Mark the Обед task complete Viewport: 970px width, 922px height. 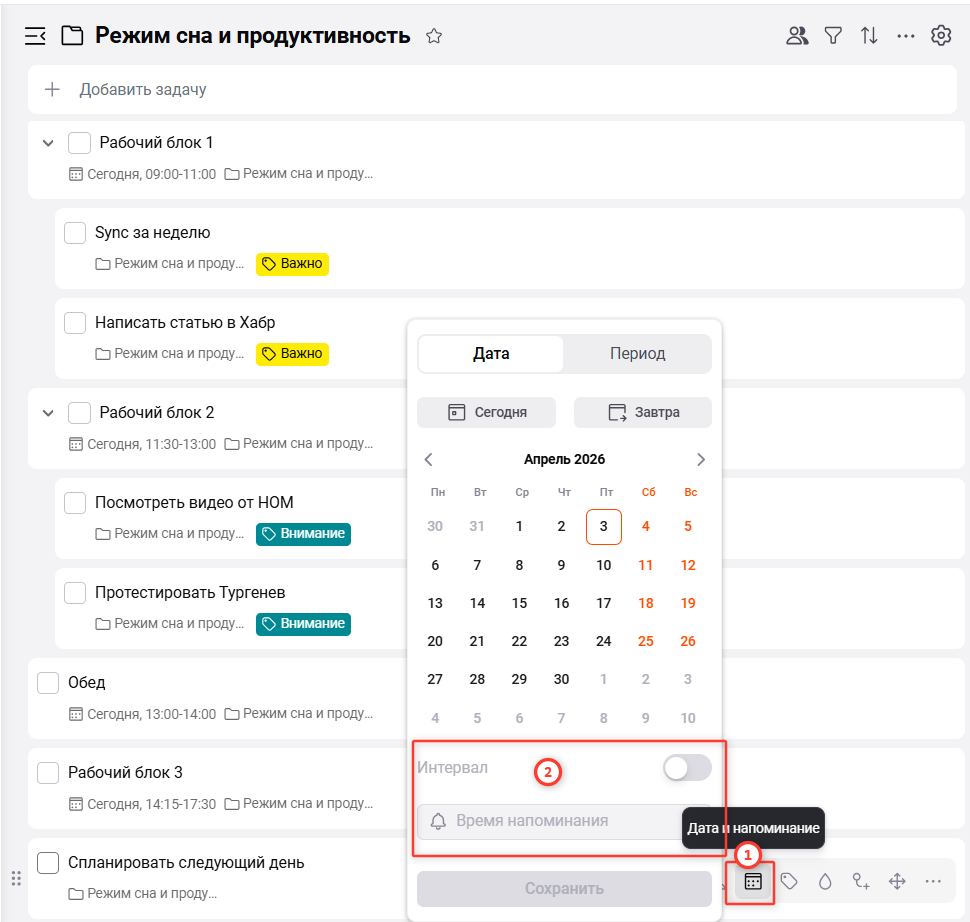[x=47, y=682]
